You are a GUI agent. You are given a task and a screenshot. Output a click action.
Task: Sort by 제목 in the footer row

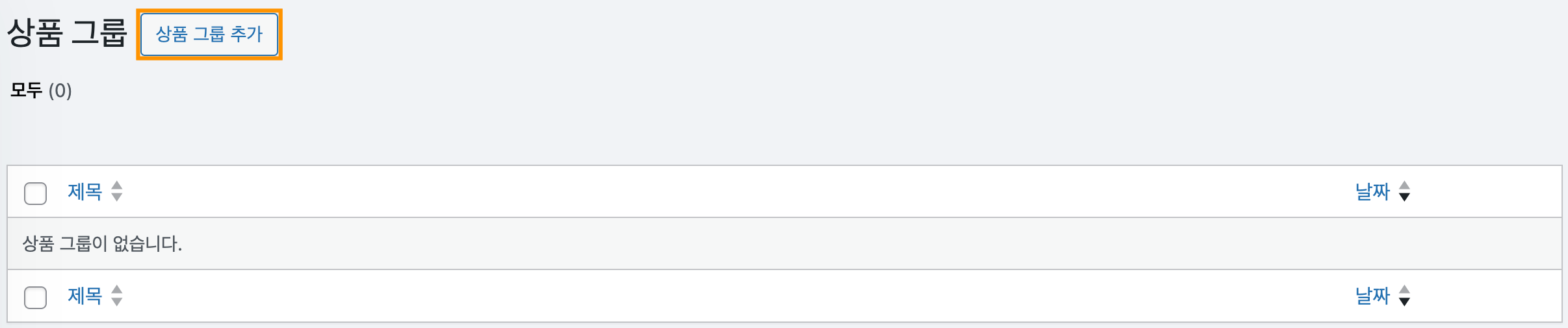tap(85, 296)
